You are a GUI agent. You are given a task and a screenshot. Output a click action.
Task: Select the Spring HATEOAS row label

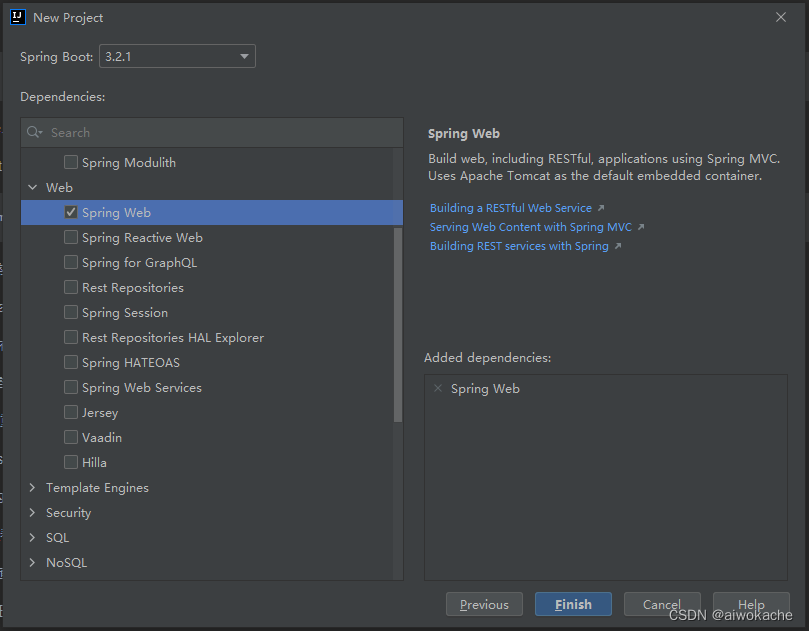click(131, 363)
